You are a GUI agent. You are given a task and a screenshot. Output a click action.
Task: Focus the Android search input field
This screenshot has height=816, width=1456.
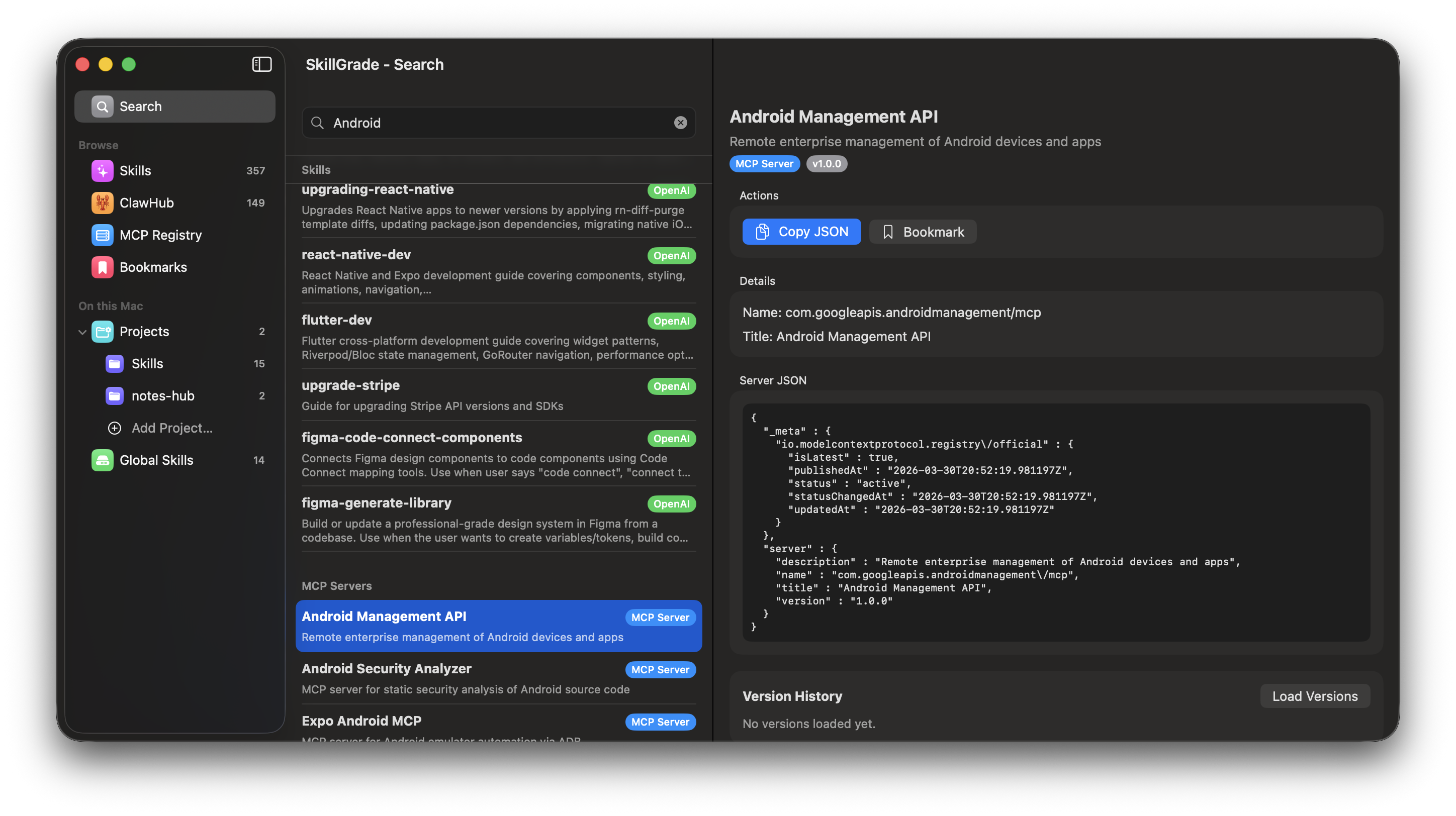click(x=499, y=123)
